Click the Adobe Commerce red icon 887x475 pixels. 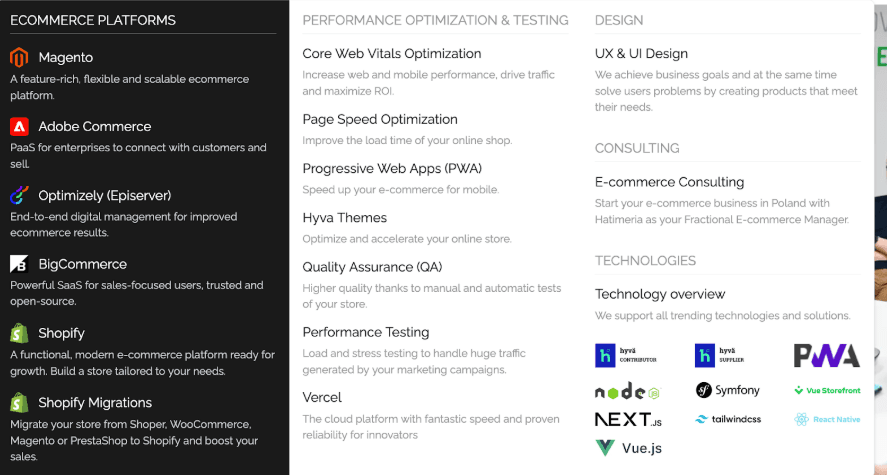(19, 126)
